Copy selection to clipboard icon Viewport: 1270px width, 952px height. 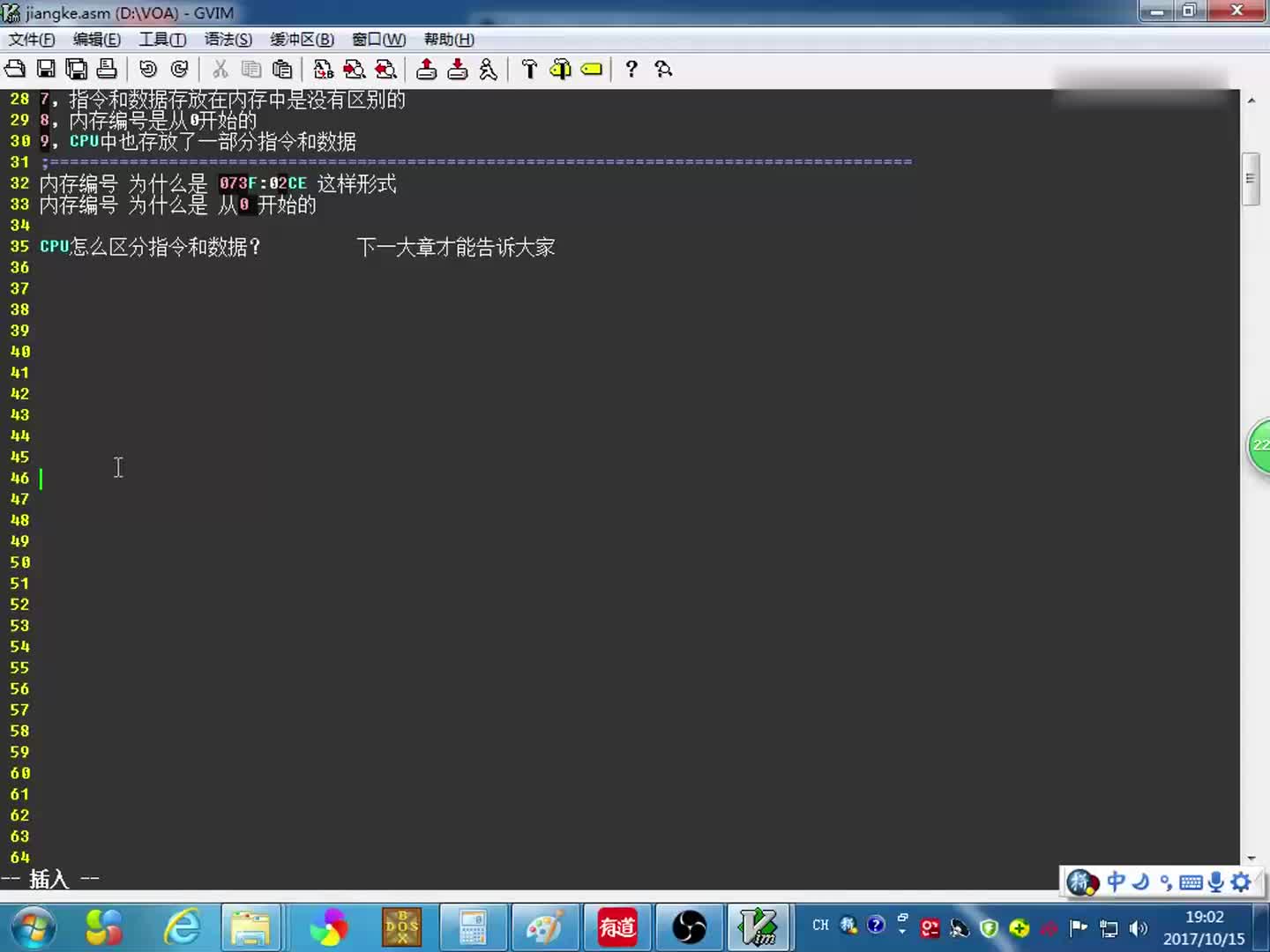pyautogui.click(x=251, y=69)
